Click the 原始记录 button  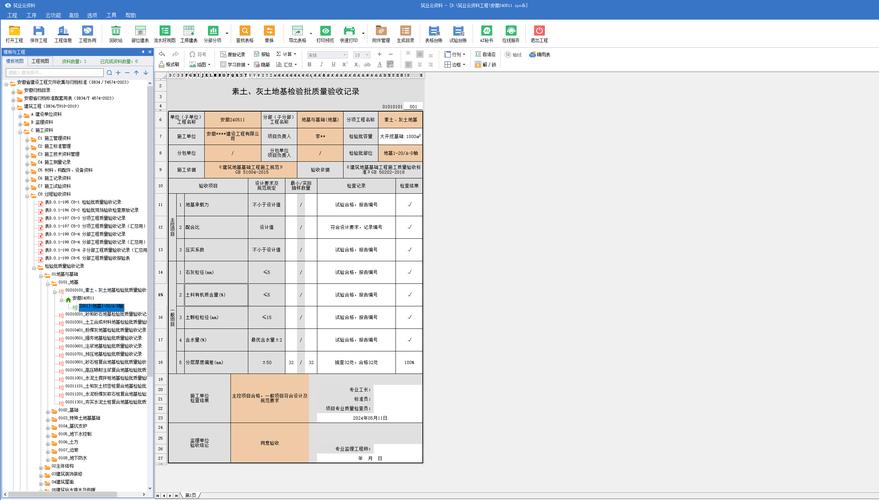(233, 54)
